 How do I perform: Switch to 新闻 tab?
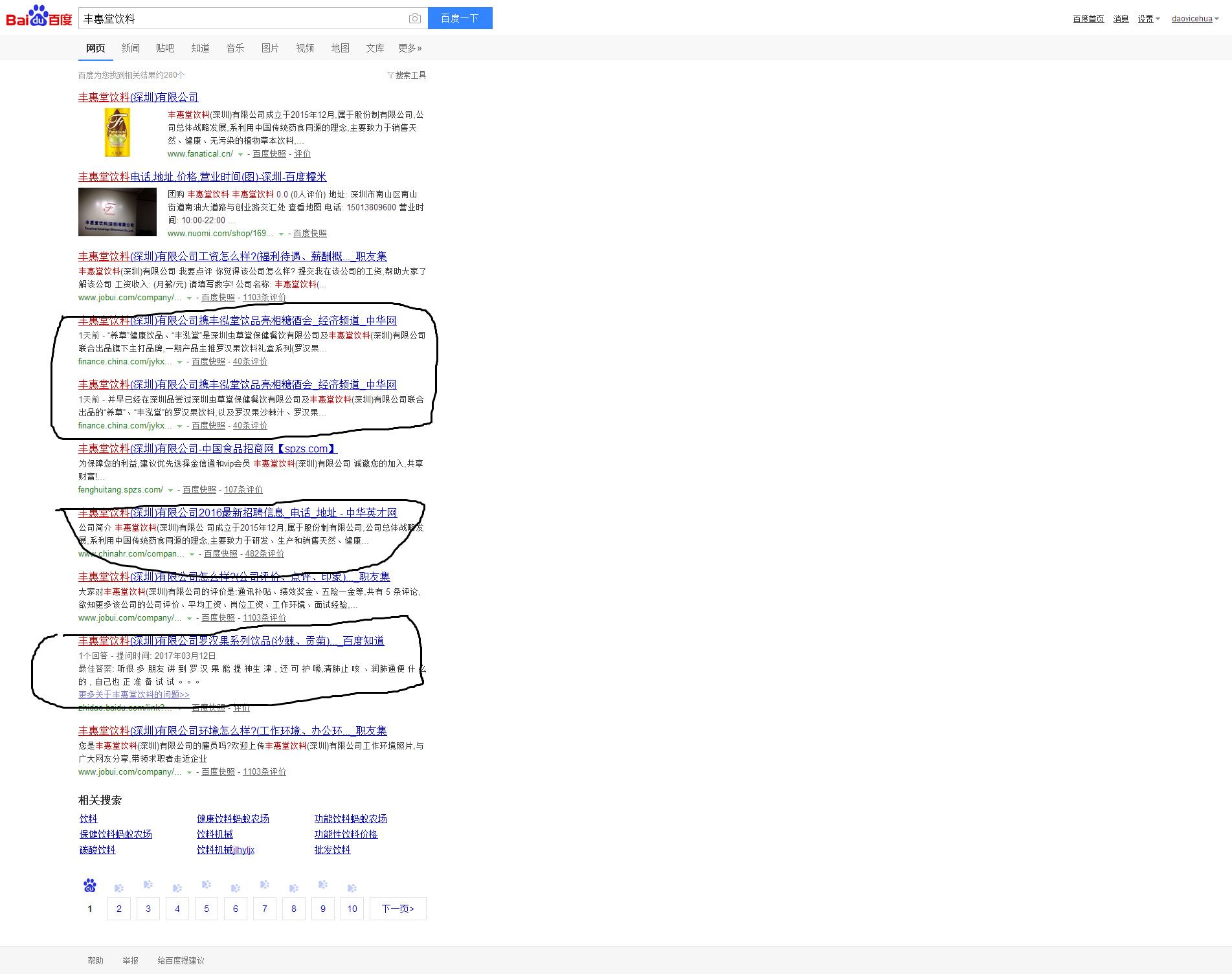[130, 48]
